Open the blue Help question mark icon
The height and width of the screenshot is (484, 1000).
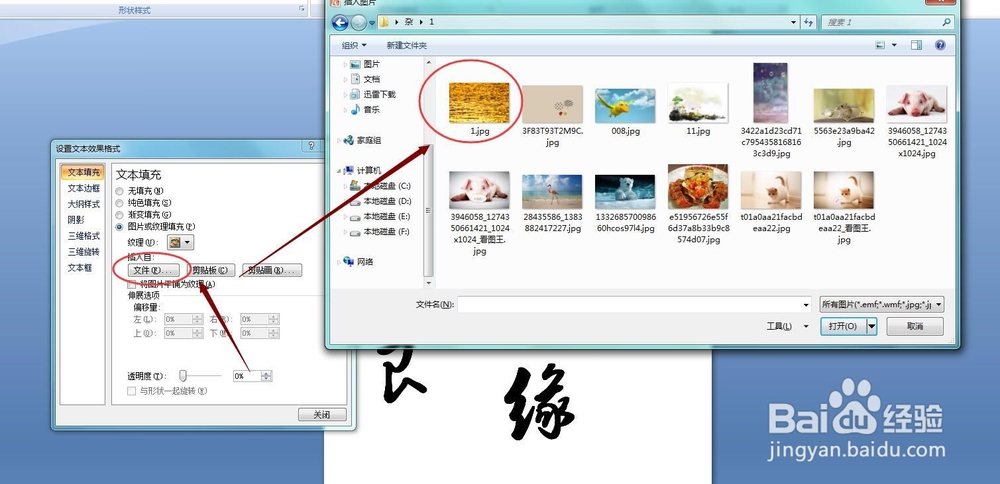coord(940,45)
